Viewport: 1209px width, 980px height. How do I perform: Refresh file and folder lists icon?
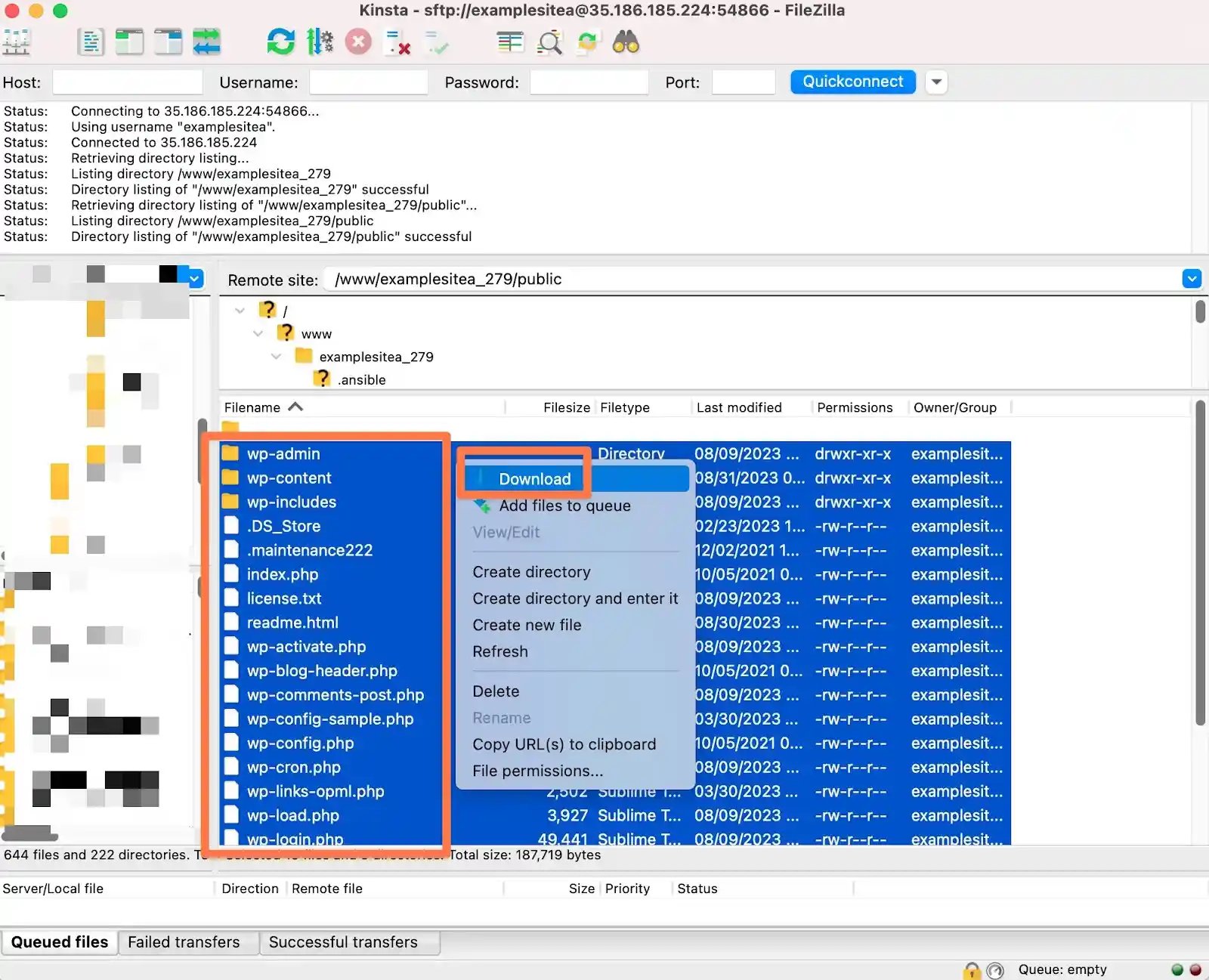(281, 42)
